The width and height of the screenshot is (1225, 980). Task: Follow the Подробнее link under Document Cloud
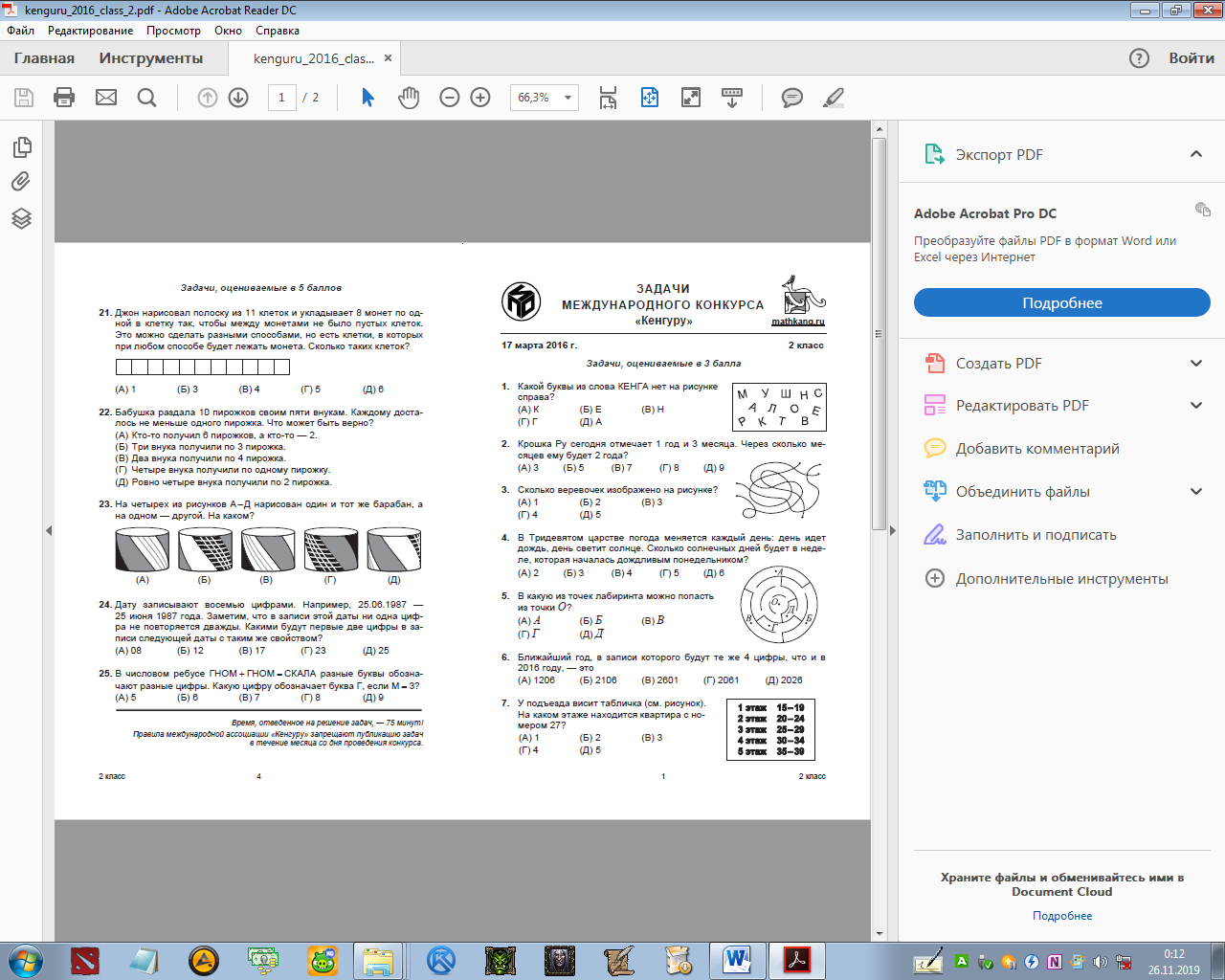[1062, 916]
